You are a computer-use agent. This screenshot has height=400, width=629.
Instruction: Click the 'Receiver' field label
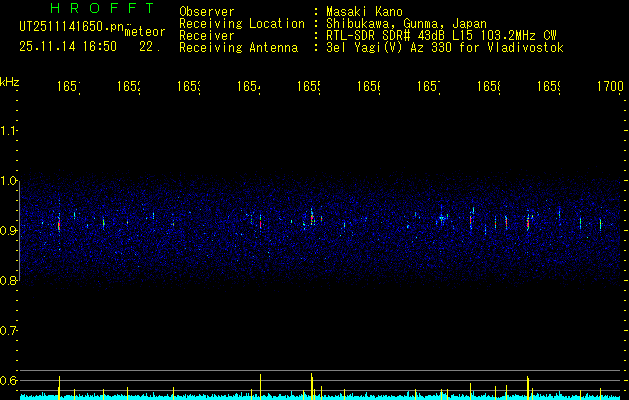207,36
